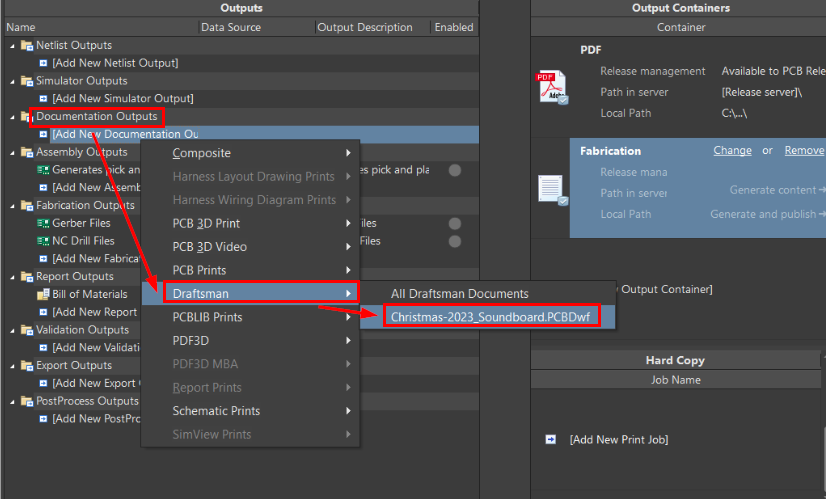Screen dimensions: 826x499
Task: Choose Christmas-2023_Soundboard.PCBDwf from the submenu
Action: (488, 317)
